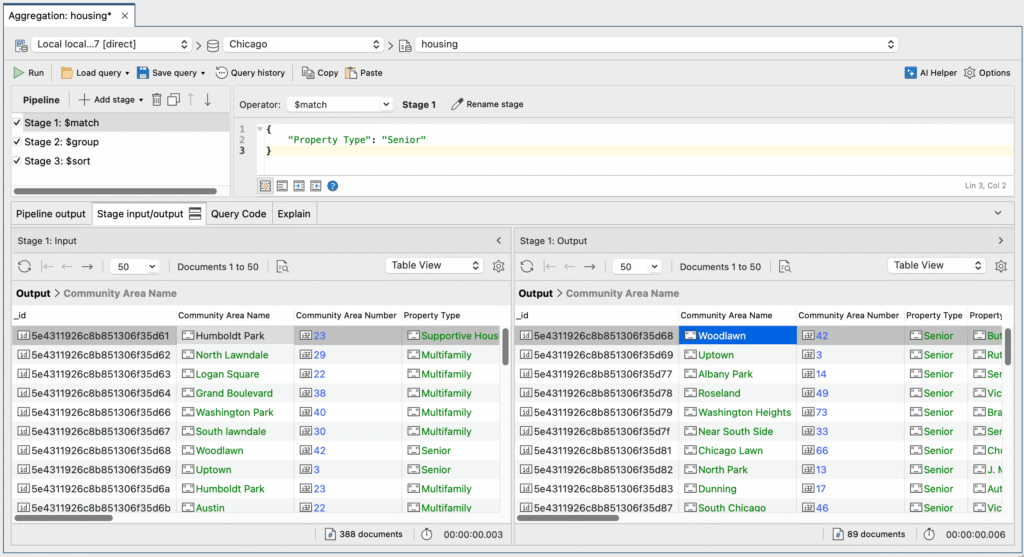
Task: Run the aggregation pipeline
Action: coord(29,73)
